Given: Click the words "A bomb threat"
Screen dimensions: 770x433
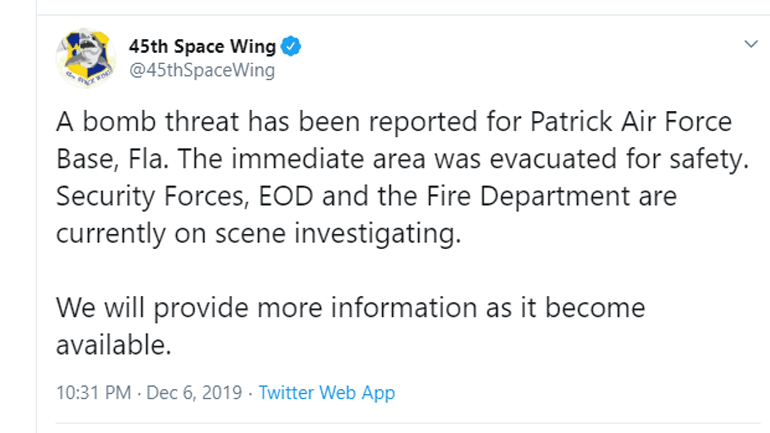Looking at the screenshot, I should coord(128,123).
